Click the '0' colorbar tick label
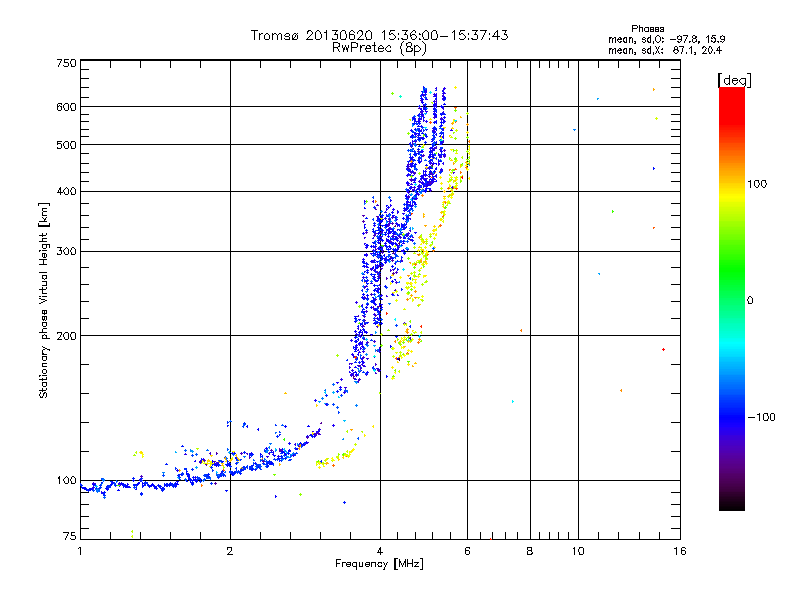The image size is (800, 600). (750, 301)
